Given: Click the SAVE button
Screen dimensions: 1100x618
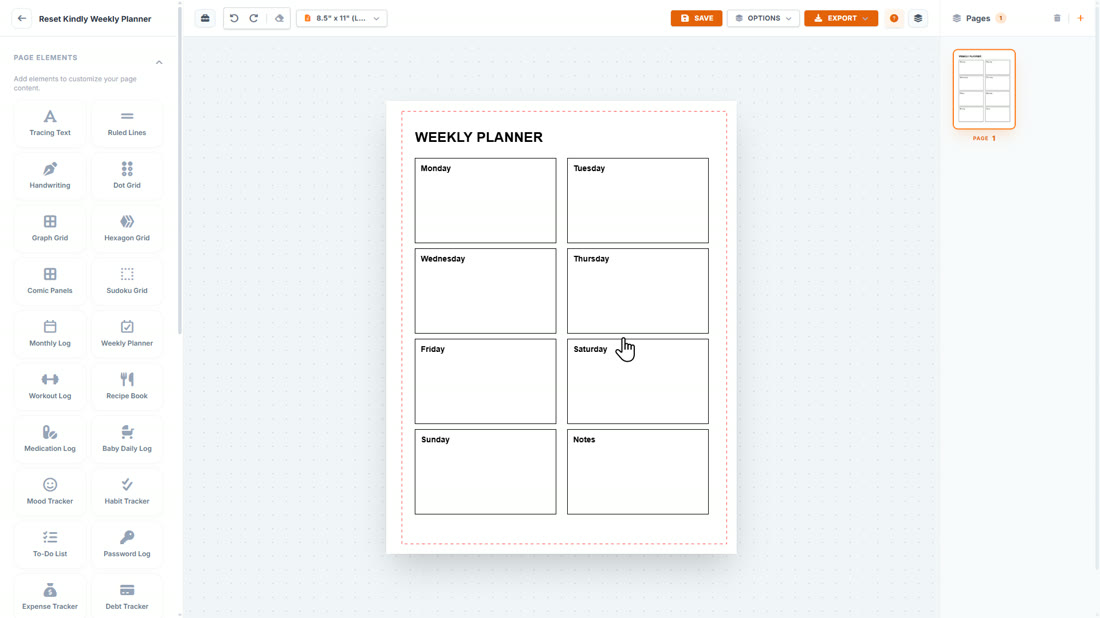Looking at the screenshot, I should (x=696, y=18).
